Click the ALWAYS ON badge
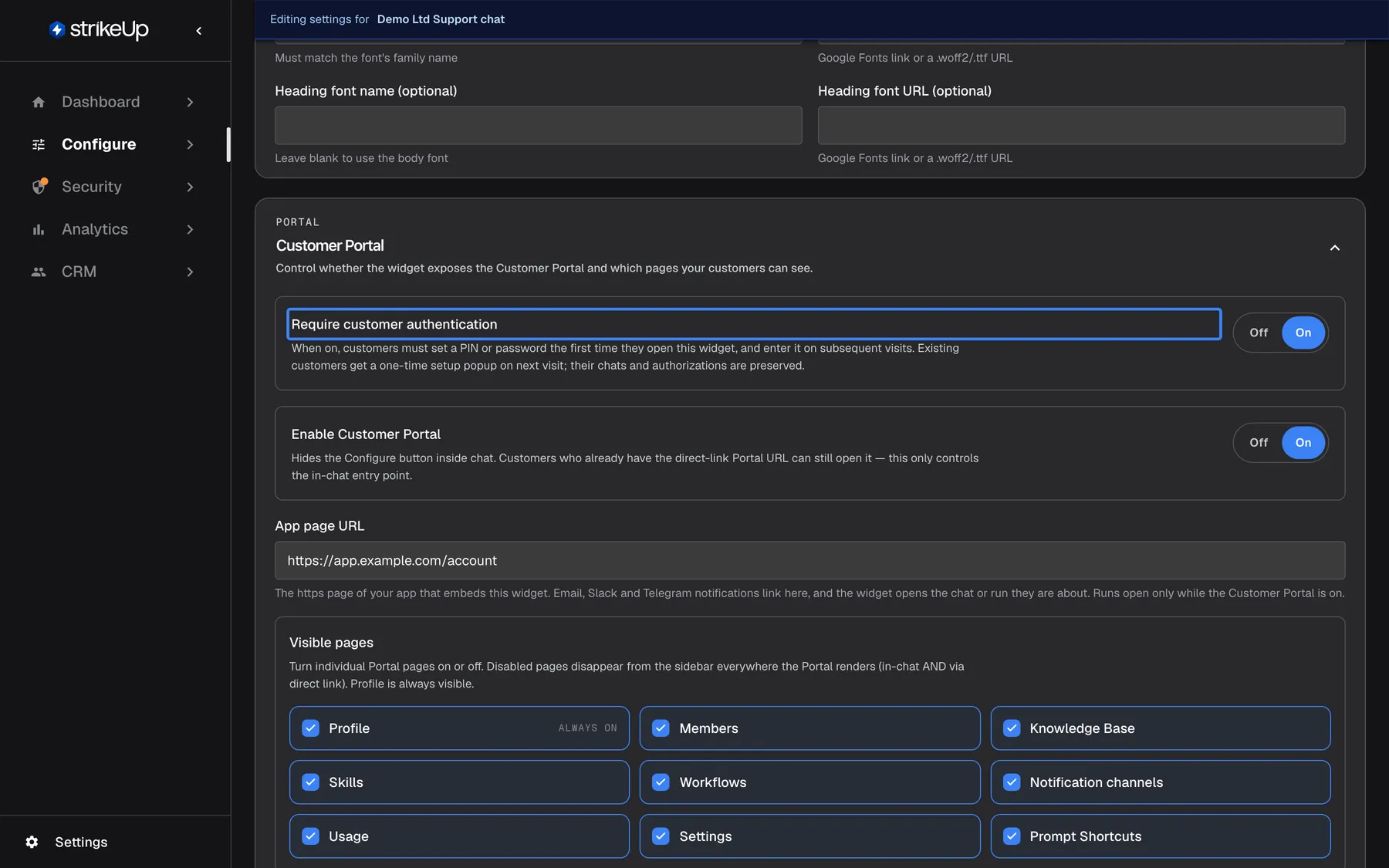Image resolution: width=1389 pixels, height=868 pixels. pyautogui.click(x=587, y=728)
